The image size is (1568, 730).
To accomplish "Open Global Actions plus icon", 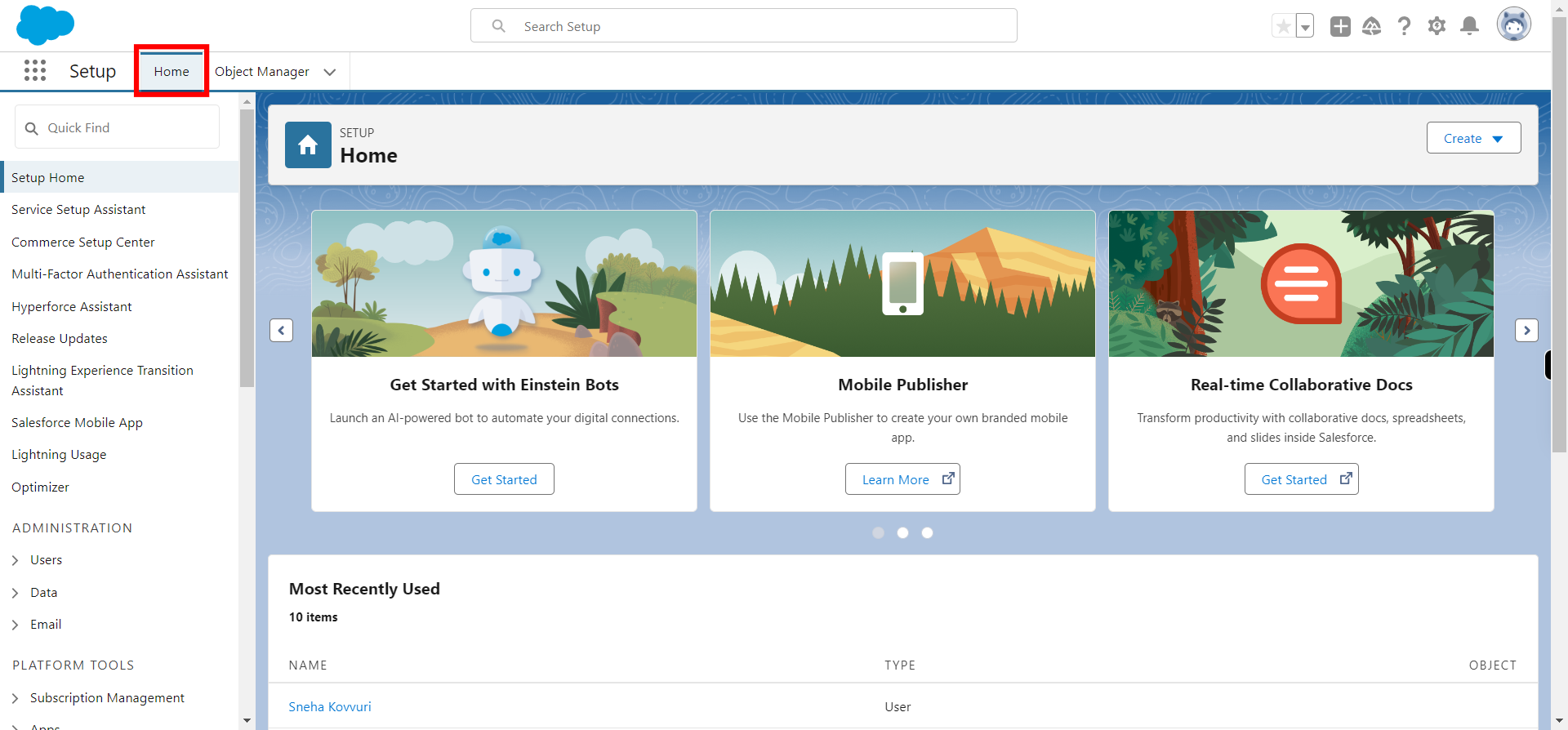I will (x=1340, y=26).
